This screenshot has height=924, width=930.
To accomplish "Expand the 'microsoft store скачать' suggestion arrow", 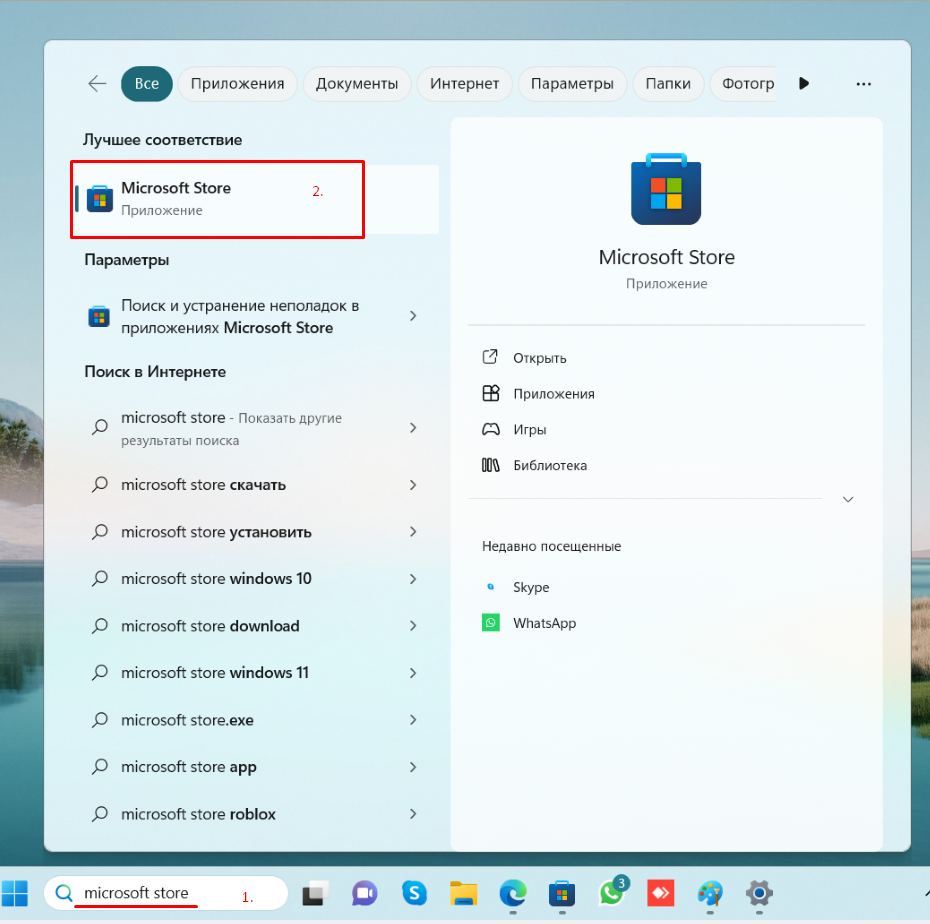I will pyautogui.click(x=413, y=485).
